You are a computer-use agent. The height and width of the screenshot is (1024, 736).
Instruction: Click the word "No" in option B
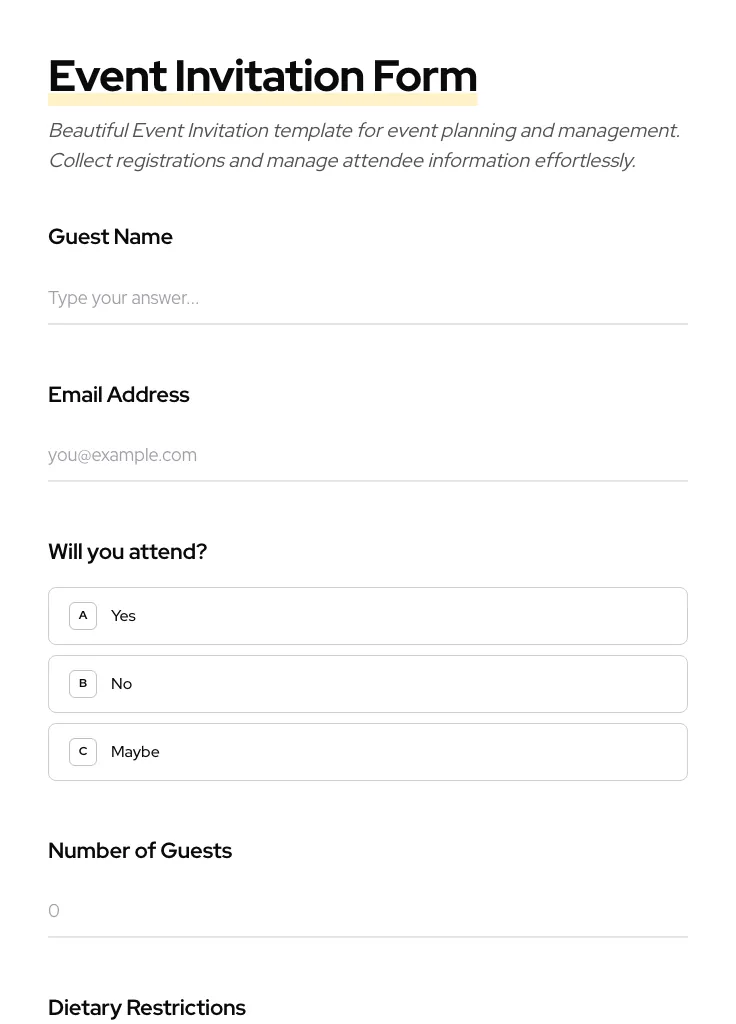tap(121, 684)
